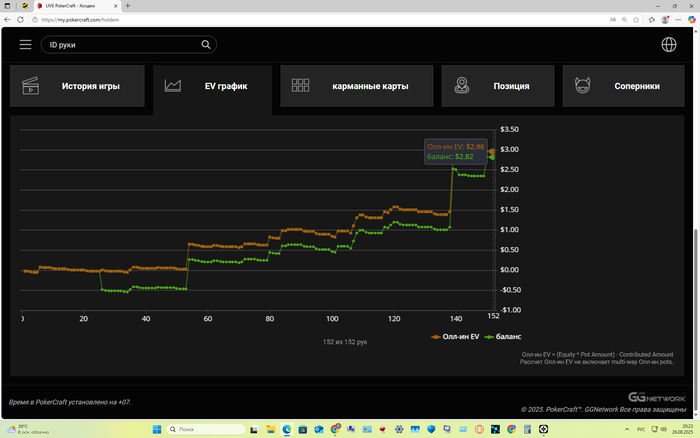Toggle the "баланс" legend series
This screenshot has width=700, height=438.
pos(503,337)
